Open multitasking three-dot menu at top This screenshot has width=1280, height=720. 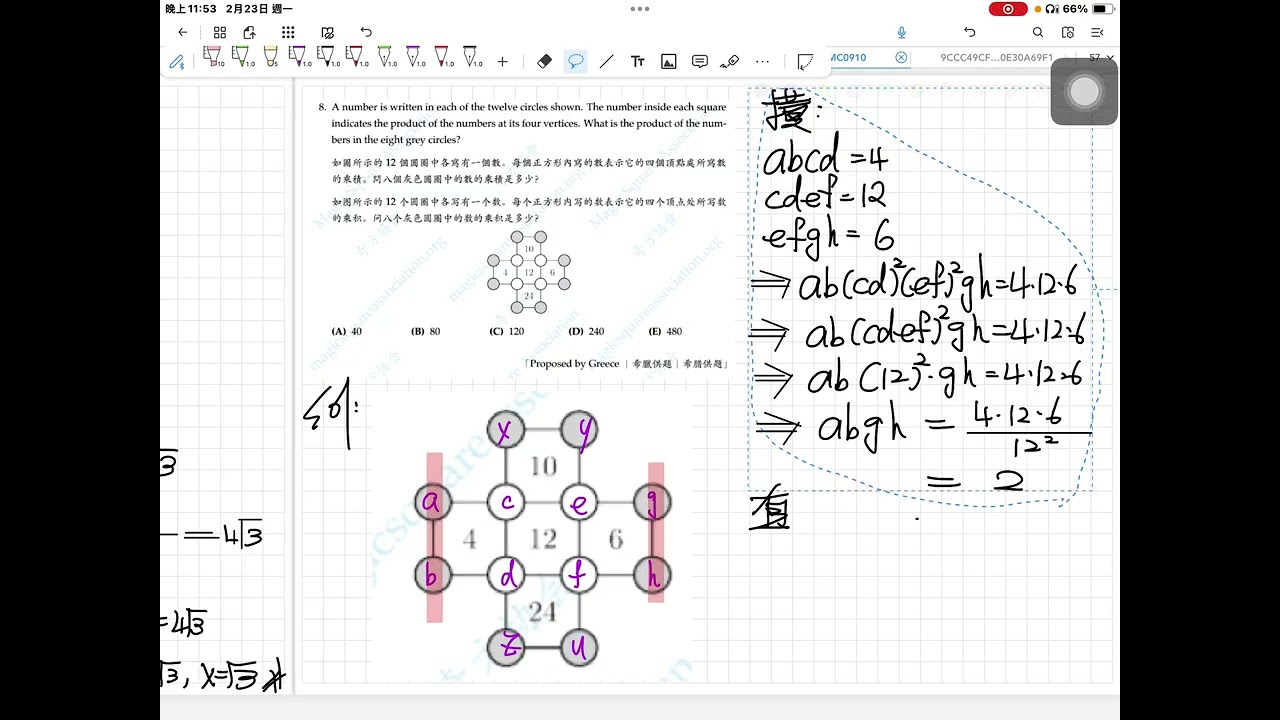[640, 9]
